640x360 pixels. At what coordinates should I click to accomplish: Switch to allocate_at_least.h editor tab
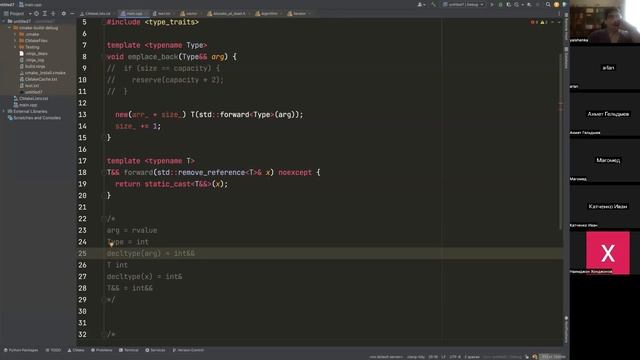[228, 13]
